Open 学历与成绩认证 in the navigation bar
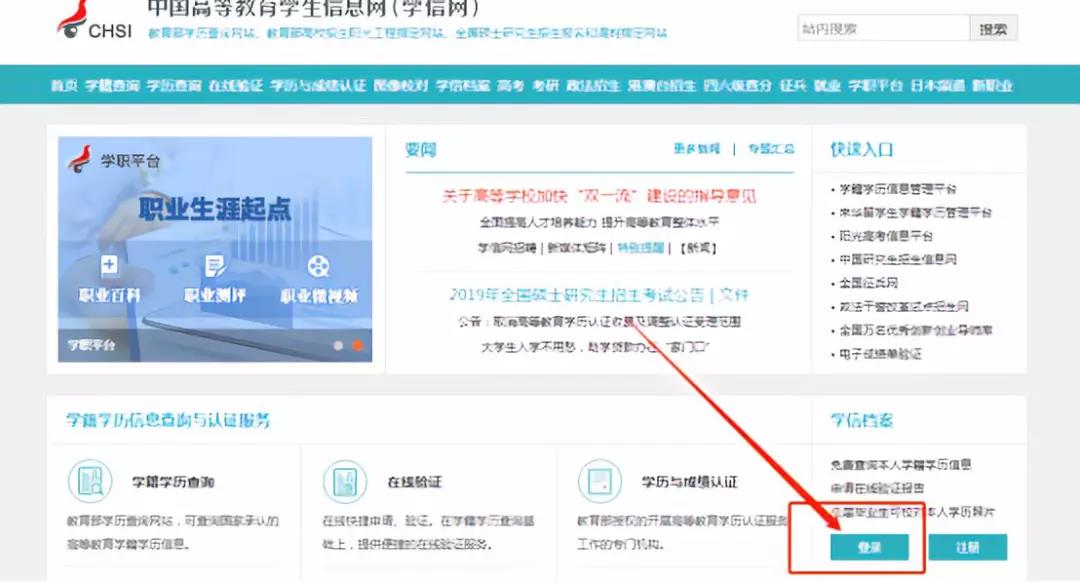 [x=318, y=85]
